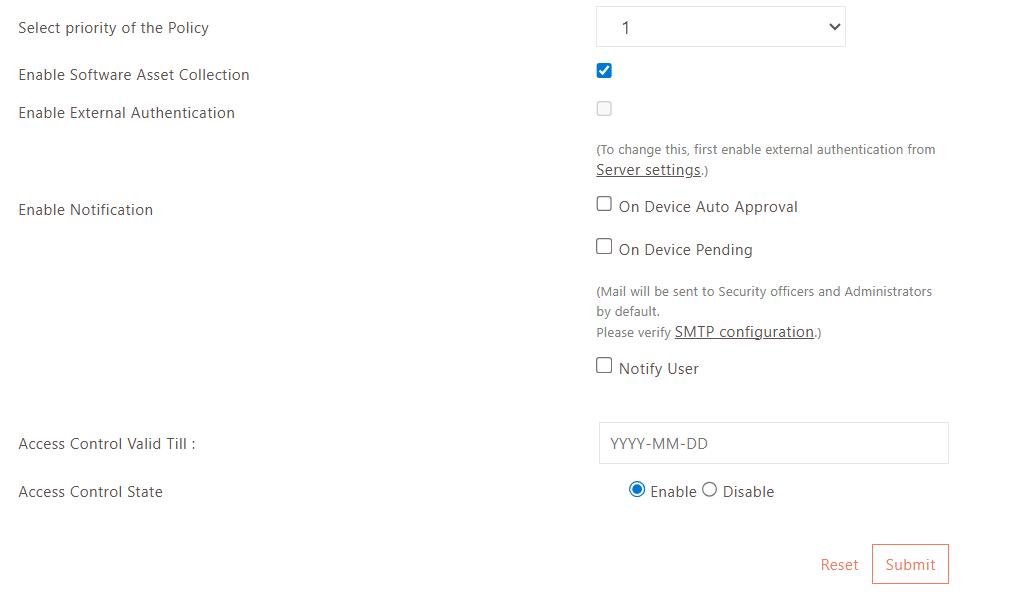Tick the On Device Pending checkbox

604,246
